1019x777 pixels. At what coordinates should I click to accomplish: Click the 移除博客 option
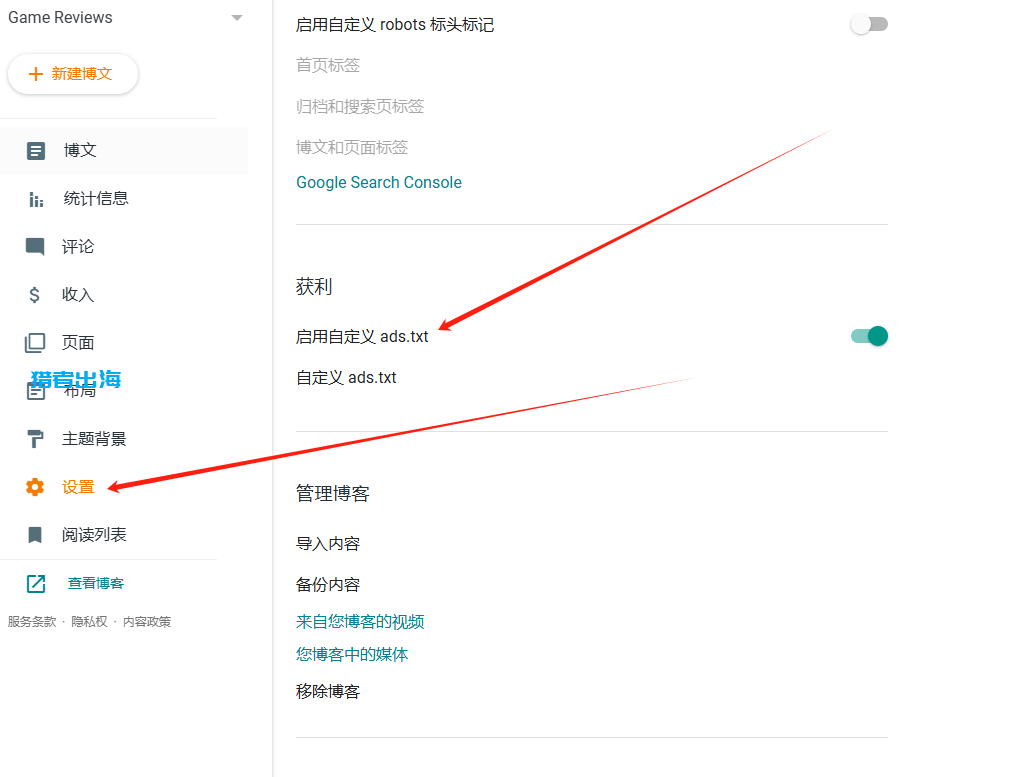(328, 691)
